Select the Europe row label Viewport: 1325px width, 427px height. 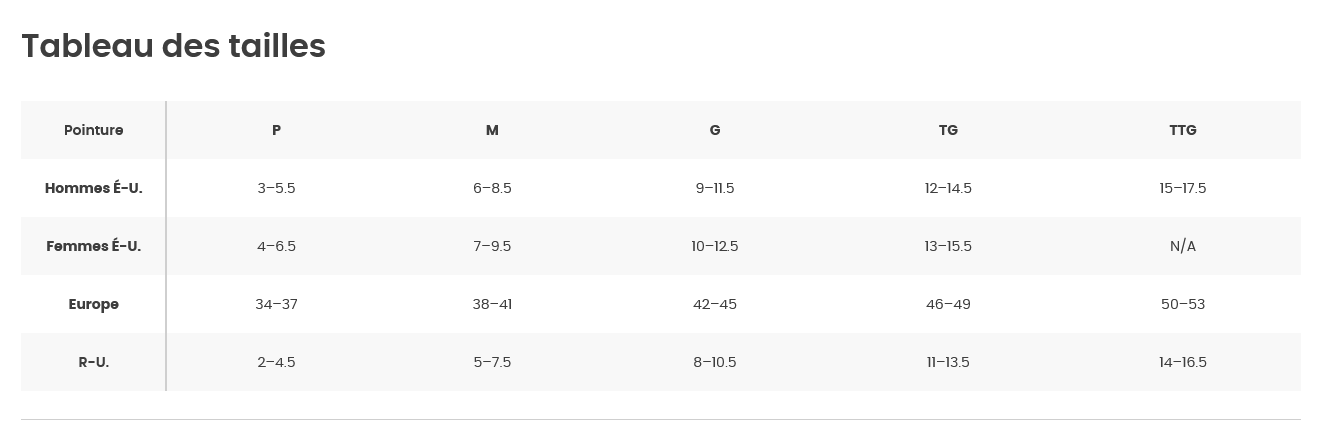pyautogui.click(x=94, y=304)
